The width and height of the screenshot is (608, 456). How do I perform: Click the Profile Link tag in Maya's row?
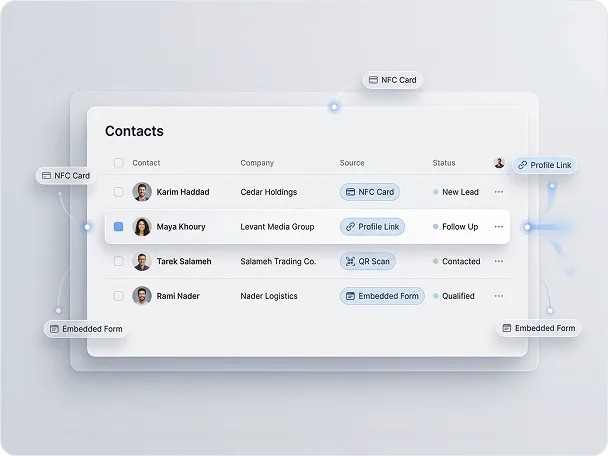pos(372,226)
